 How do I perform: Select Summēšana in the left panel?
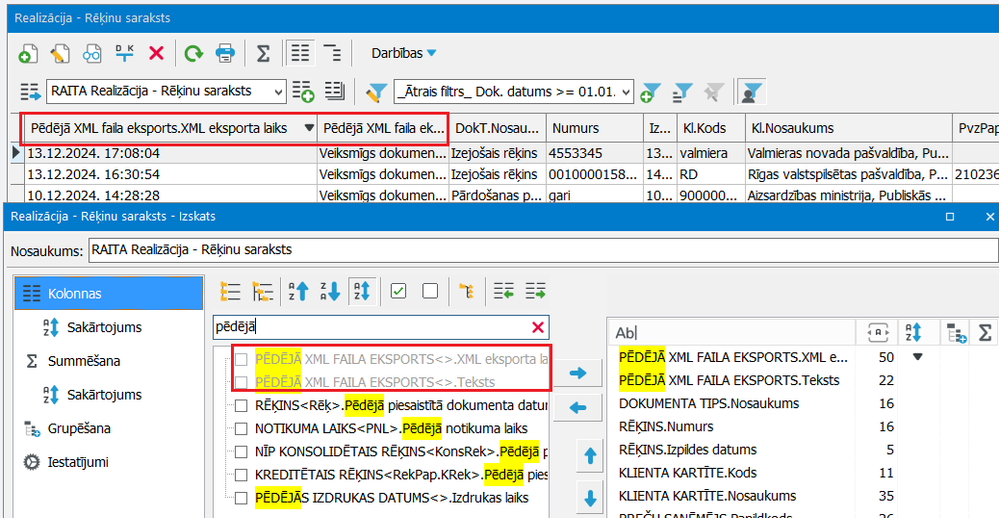coord(82,360)
